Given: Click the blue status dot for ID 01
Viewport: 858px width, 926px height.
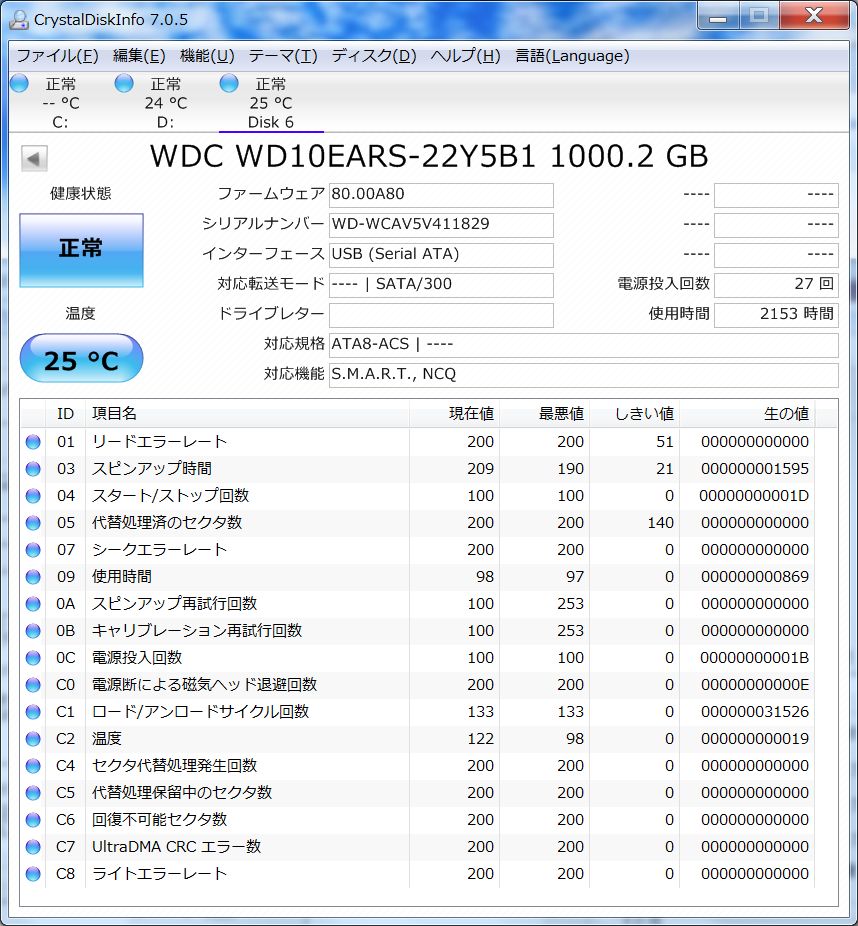Looking at the screenshot, I should pos(33,442).
